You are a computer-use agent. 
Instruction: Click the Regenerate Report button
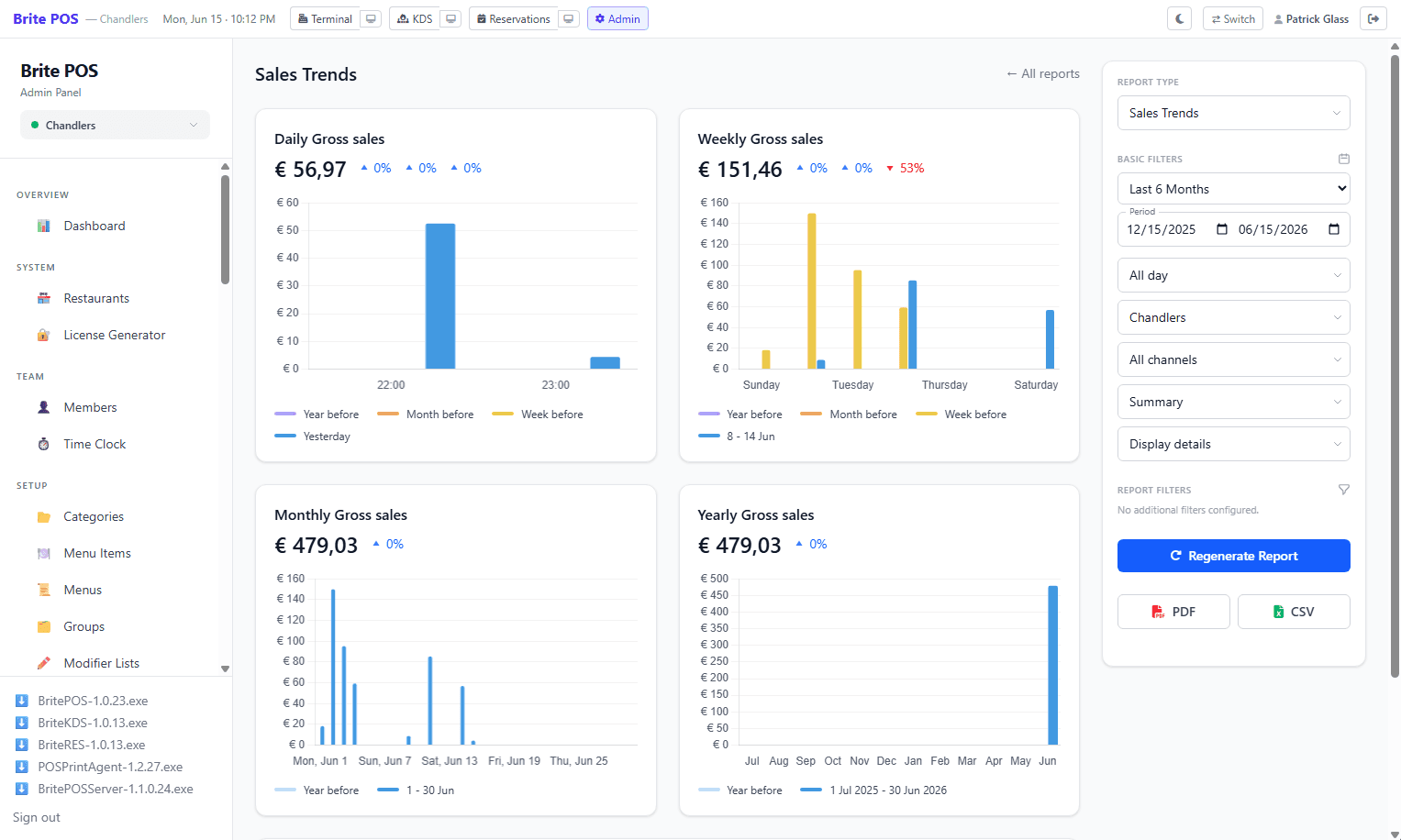coord(1234,556)
